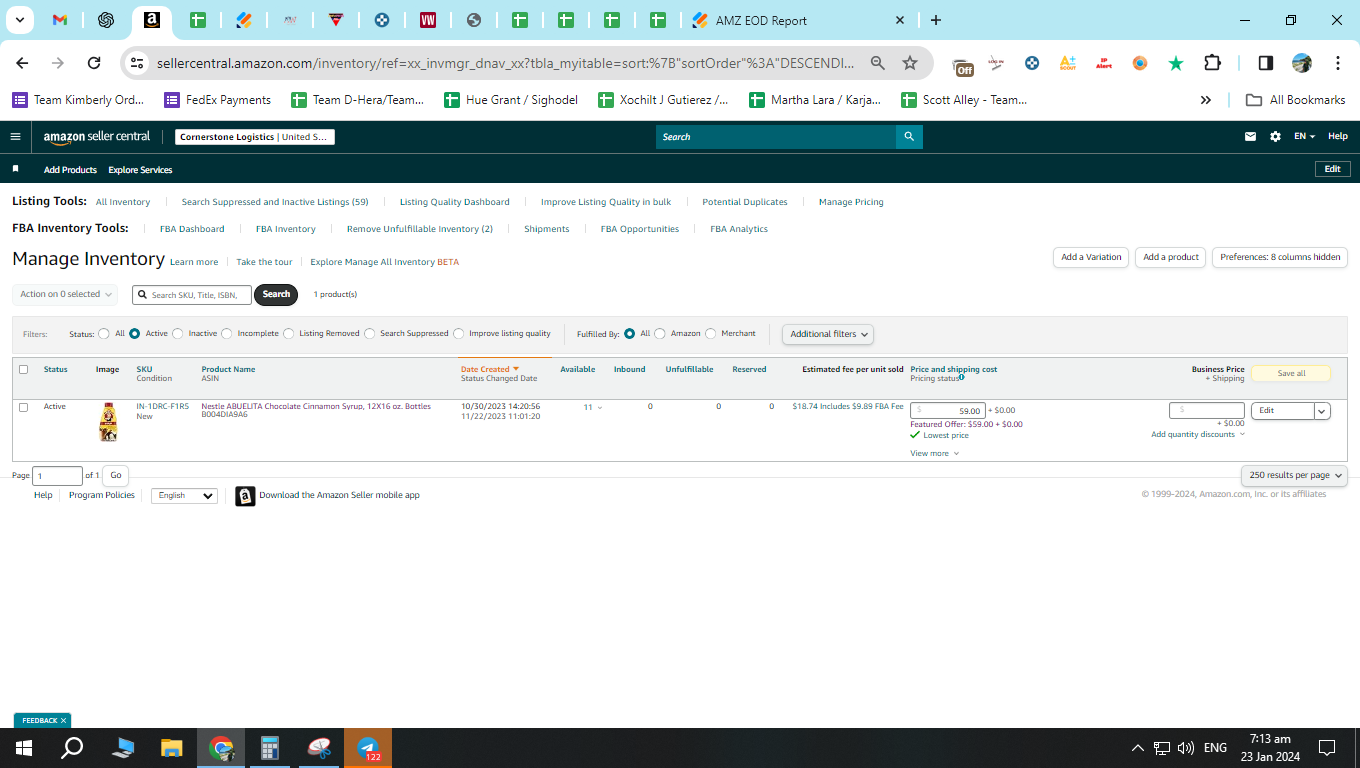Reload the page in Chrome

94,63
